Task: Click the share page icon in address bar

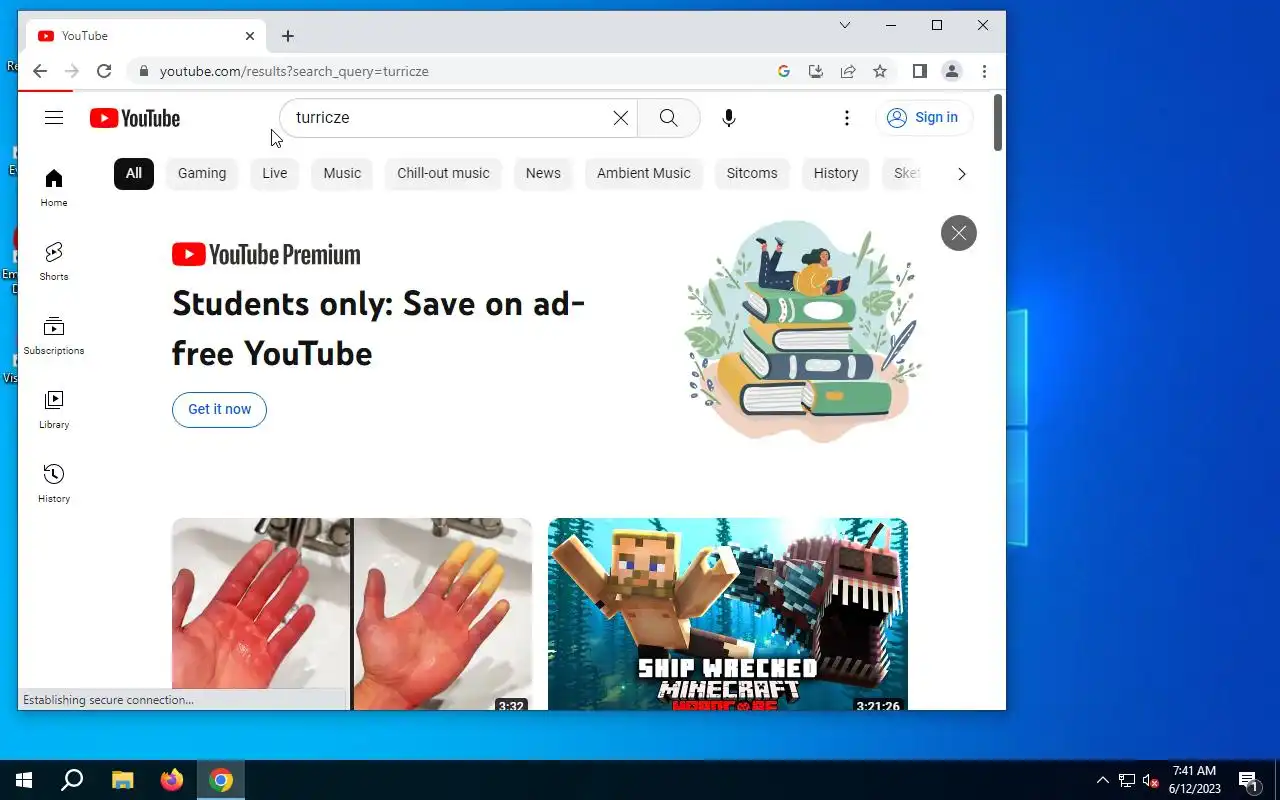Action: [848, 71]
